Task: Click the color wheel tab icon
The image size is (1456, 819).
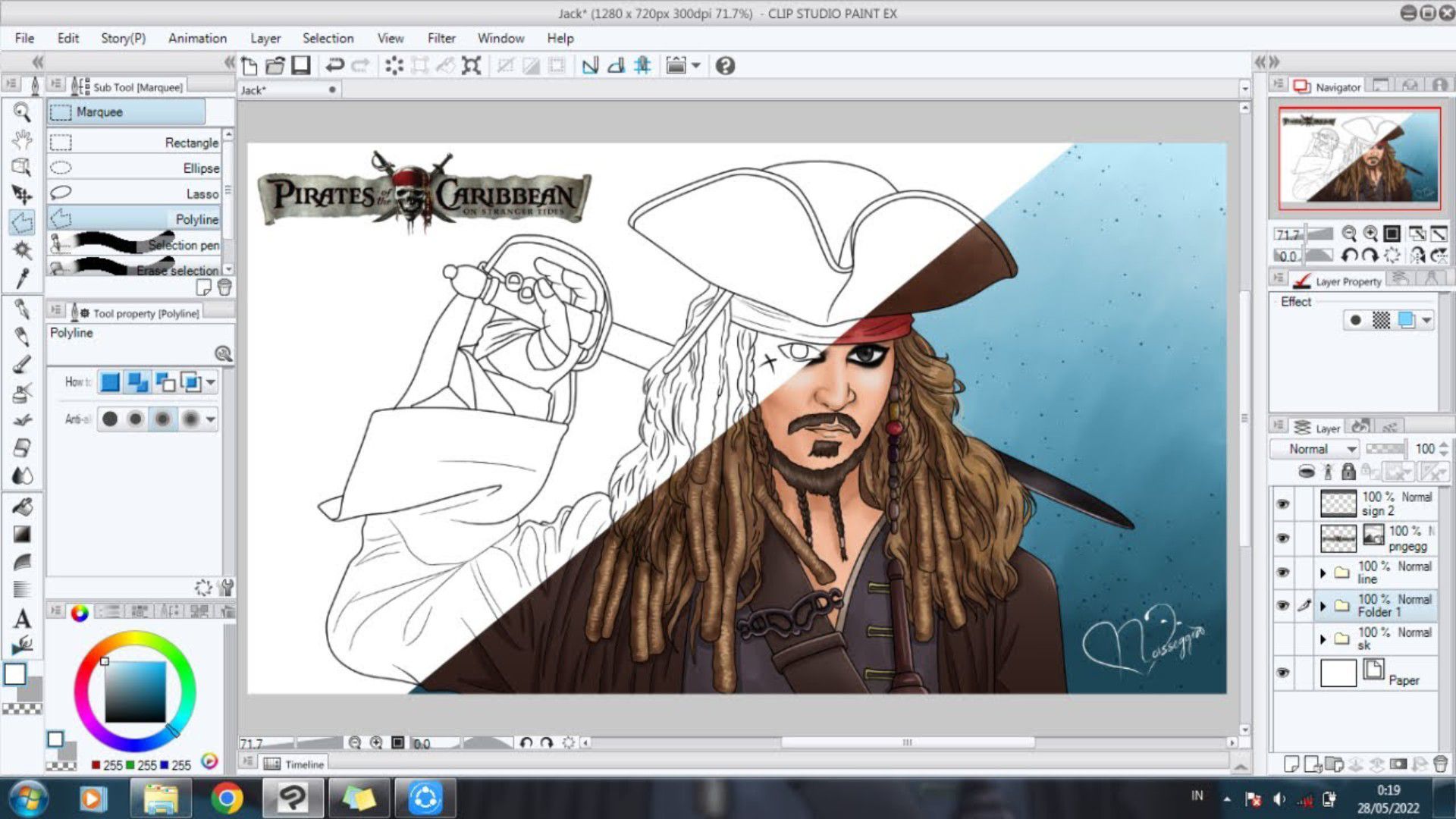Action: click(80, 613)
